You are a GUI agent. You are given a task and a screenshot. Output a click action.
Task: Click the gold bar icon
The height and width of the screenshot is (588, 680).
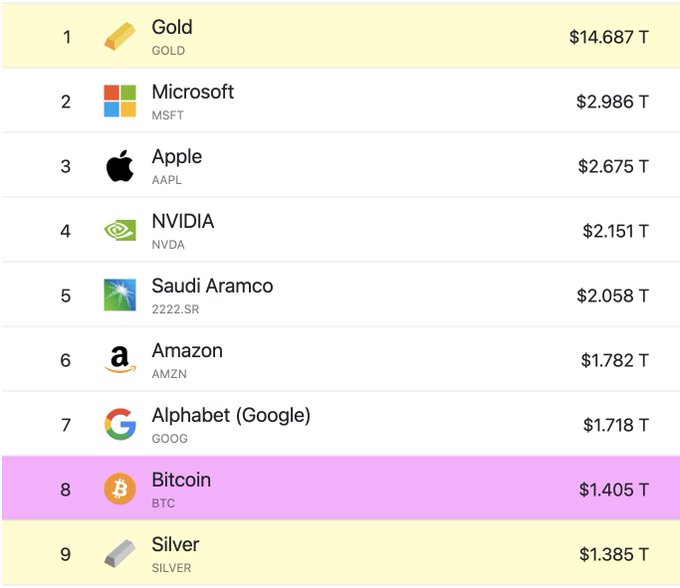pos(120,36)
